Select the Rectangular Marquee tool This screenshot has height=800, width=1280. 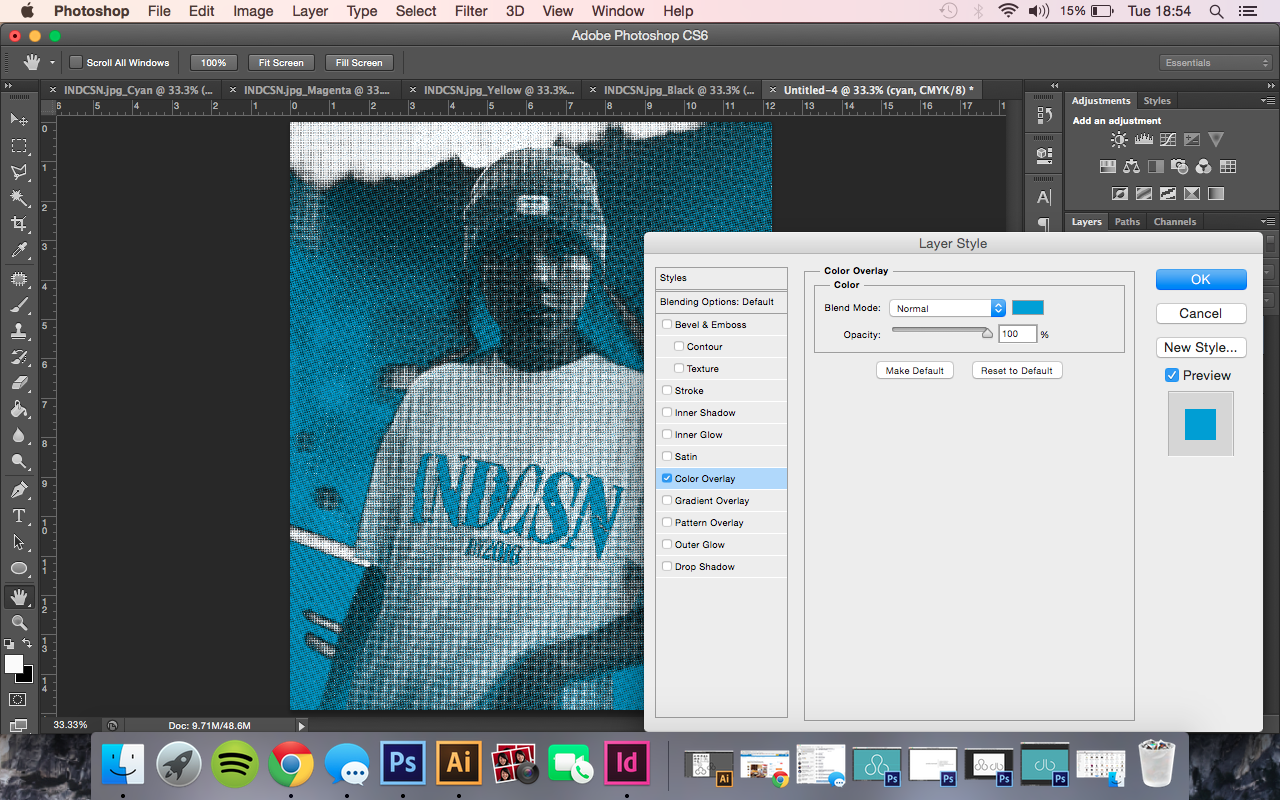click(x=19, y=146)
